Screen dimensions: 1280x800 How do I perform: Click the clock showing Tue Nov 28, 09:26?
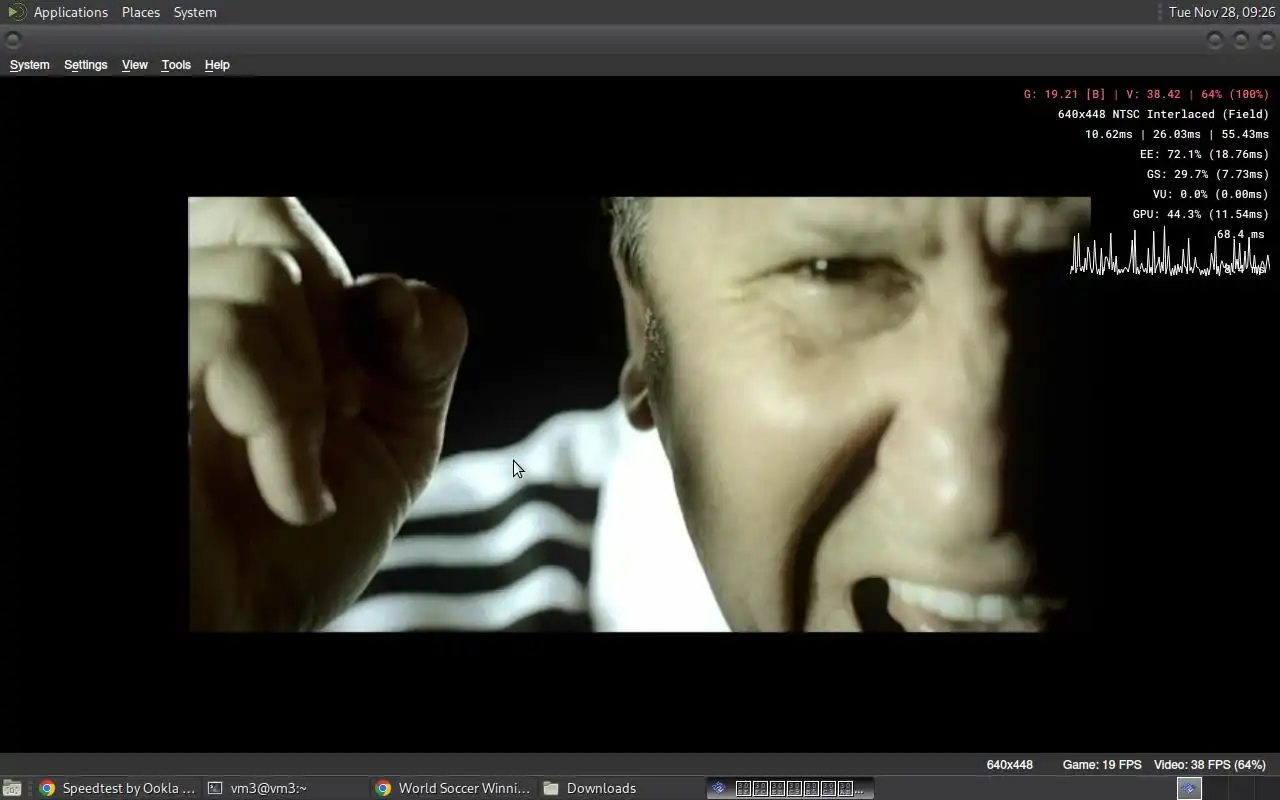(1222, 12)
